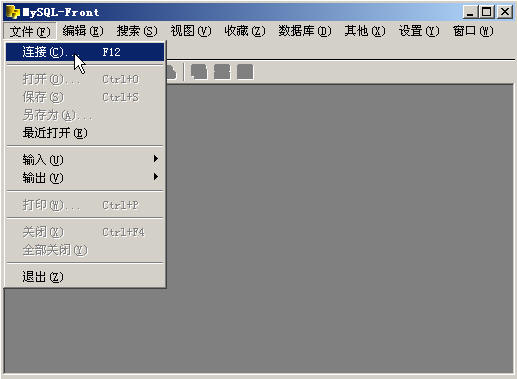Choose 连接(C)... from the File menu

click(85, 52)
